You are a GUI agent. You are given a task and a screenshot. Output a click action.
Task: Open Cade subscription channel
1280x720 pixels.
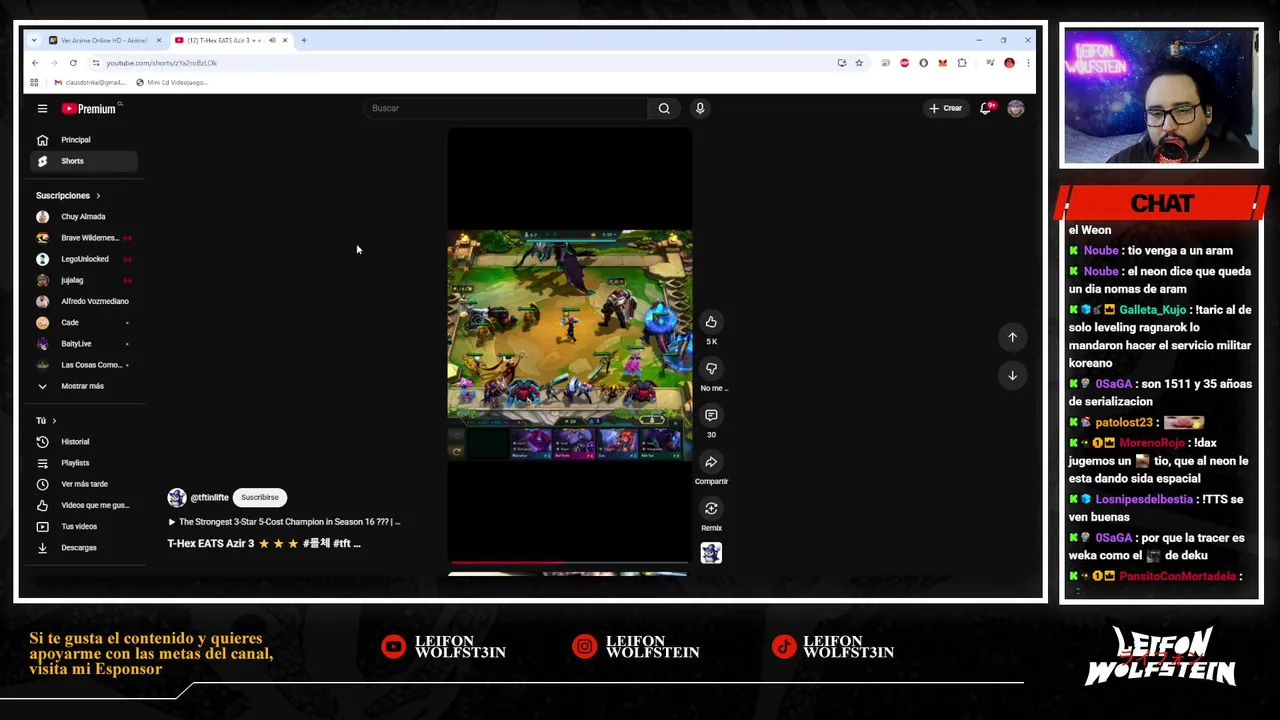coord(82,323)
